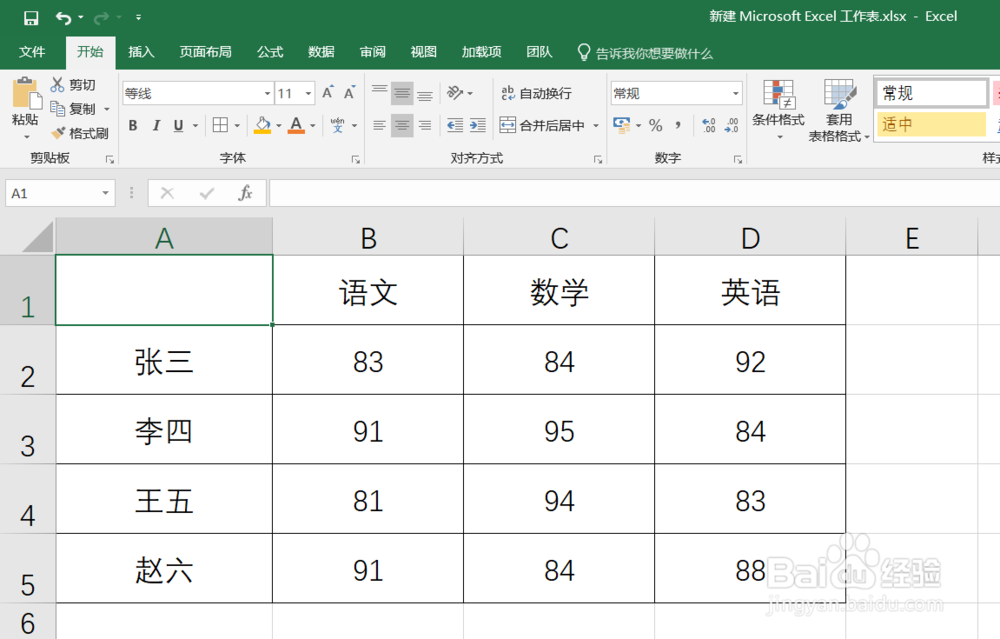Image resolution: width=1000 pixels, height=639 pixels.
Task: Click the 格式刷 format painter button
Action: [80, 133]
